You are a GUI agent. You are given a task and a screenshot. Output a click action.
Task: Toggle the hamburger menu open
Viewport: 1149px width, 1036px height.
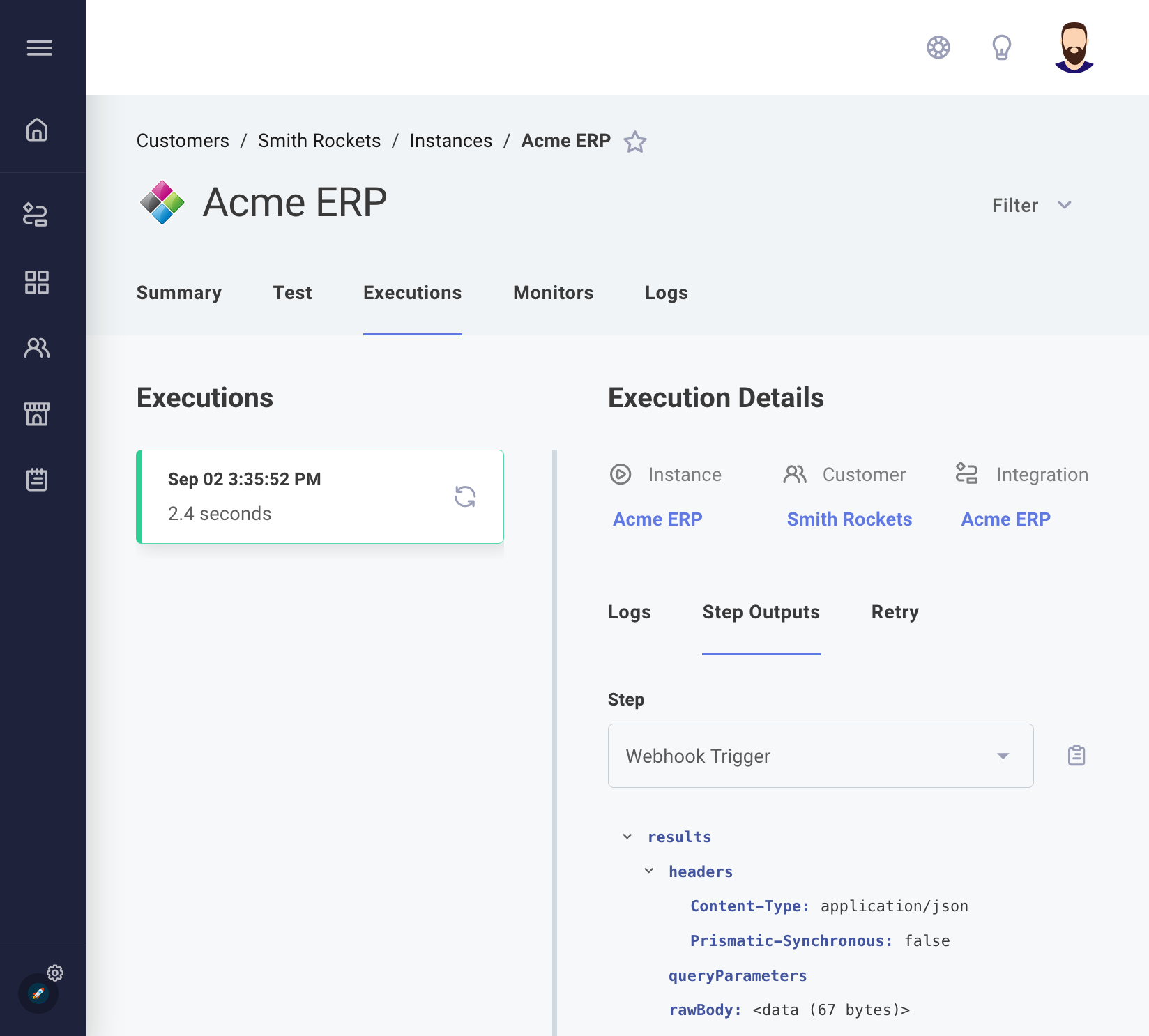tap(40, 47)
